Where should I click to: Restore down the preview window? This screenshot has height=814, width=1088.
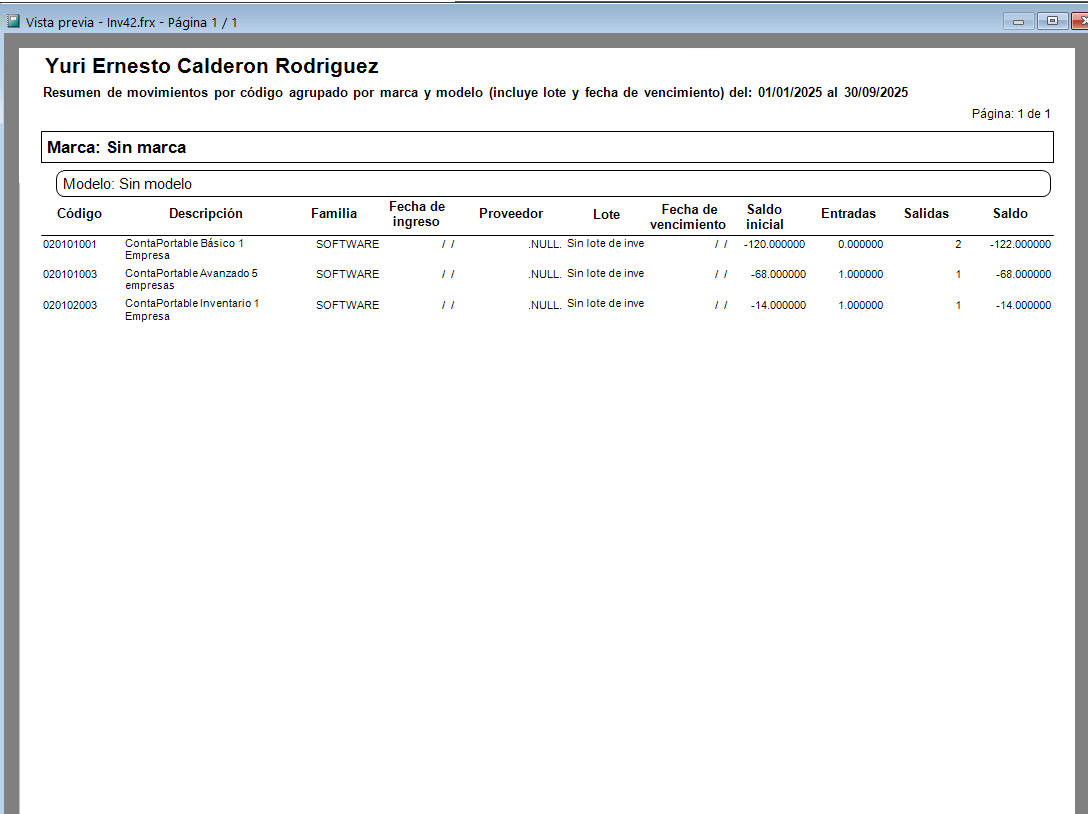click(x=1052, y=22)
